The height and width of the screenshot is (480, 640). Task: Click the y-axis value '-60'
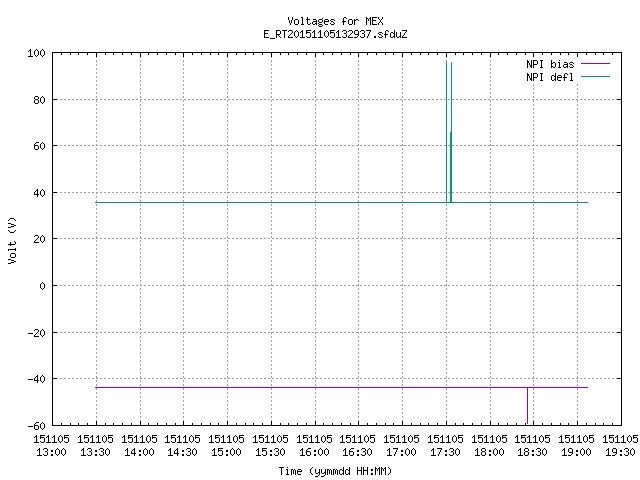pyautogui.click(x=36, y=426)
